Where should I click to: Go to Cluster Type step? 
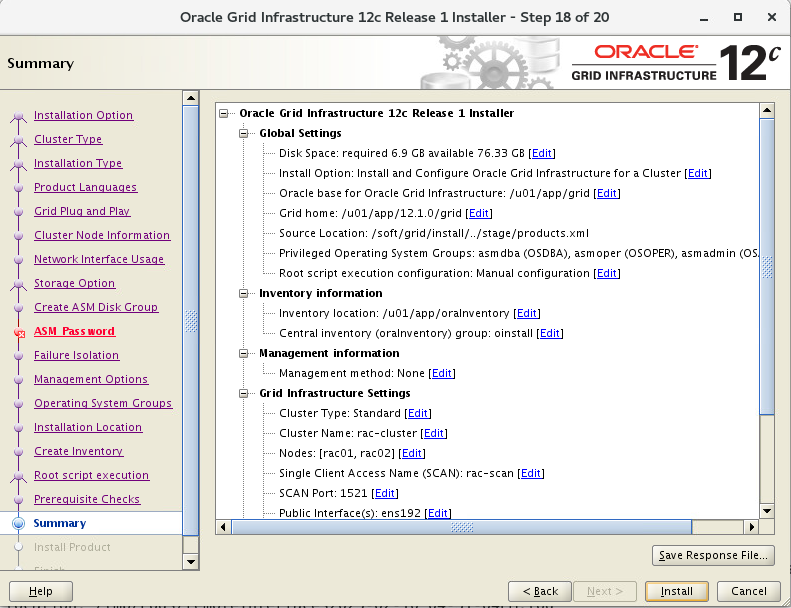click(68, 139)
